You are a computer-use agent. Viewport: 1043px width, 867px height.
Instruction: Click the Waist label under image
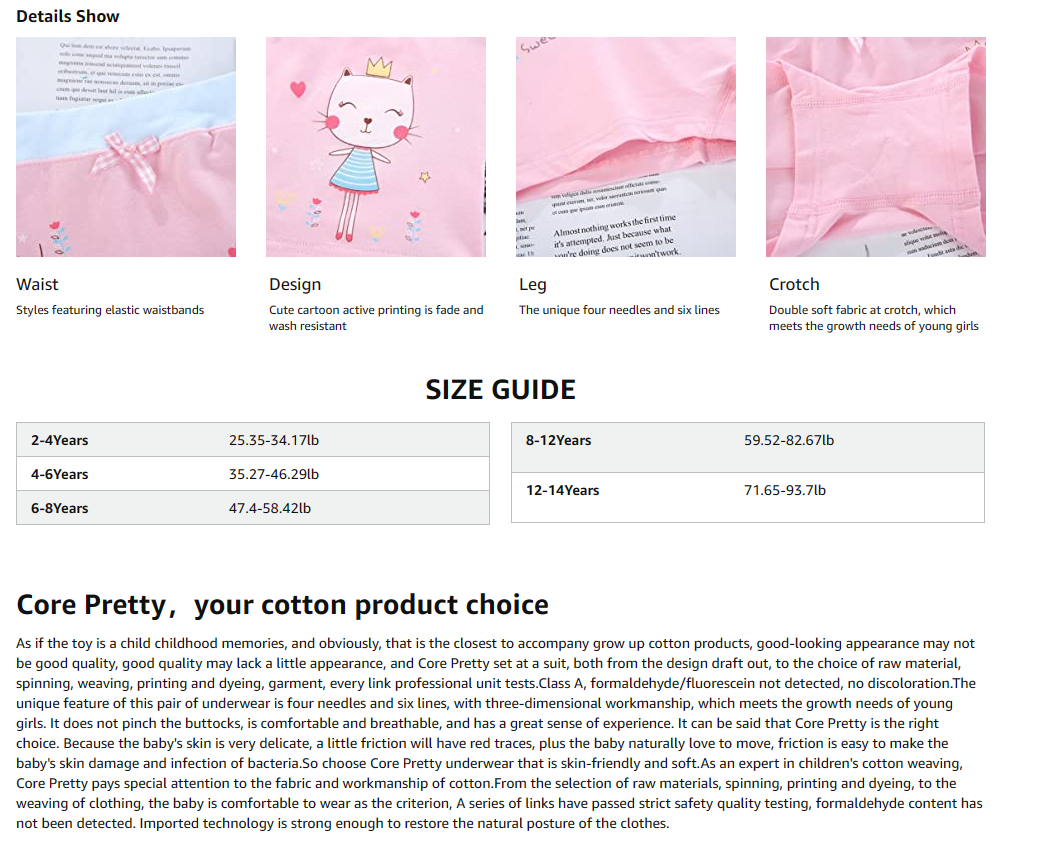[x=37, y=284]
